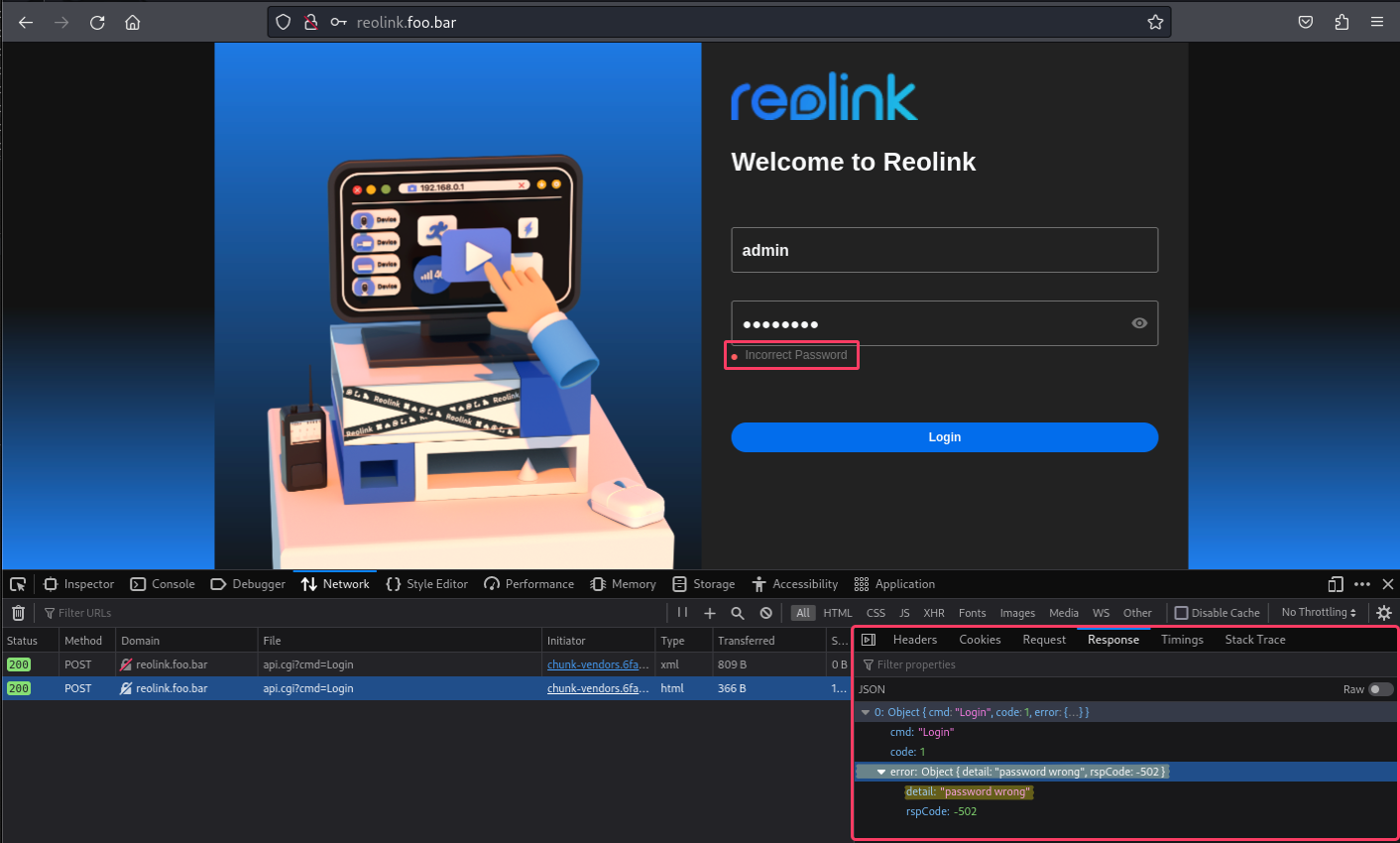The height and width of the screenshot is (843, 1400).
Task: Add a new network request
Action: (x=710, y=613)
